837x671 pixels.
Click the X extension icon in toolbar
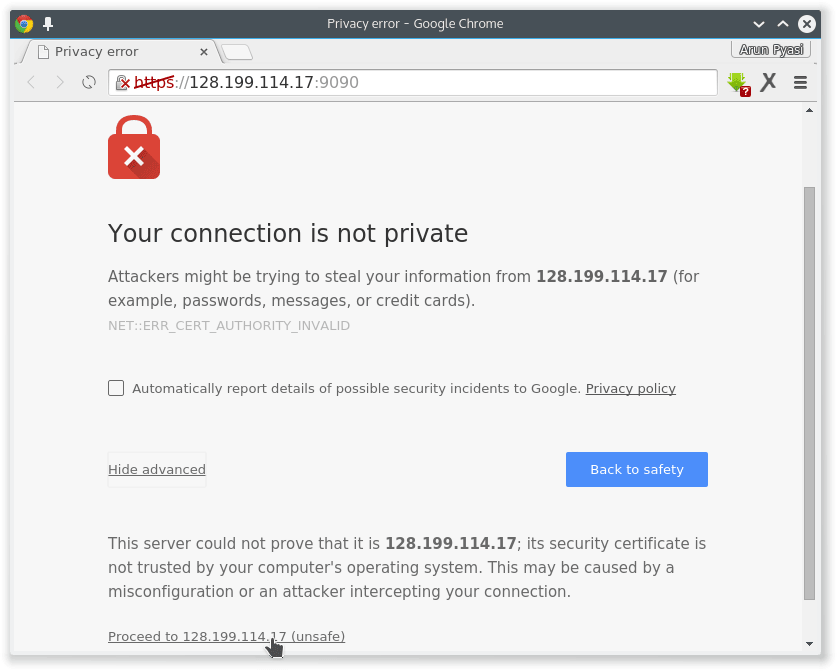(768, 82)
